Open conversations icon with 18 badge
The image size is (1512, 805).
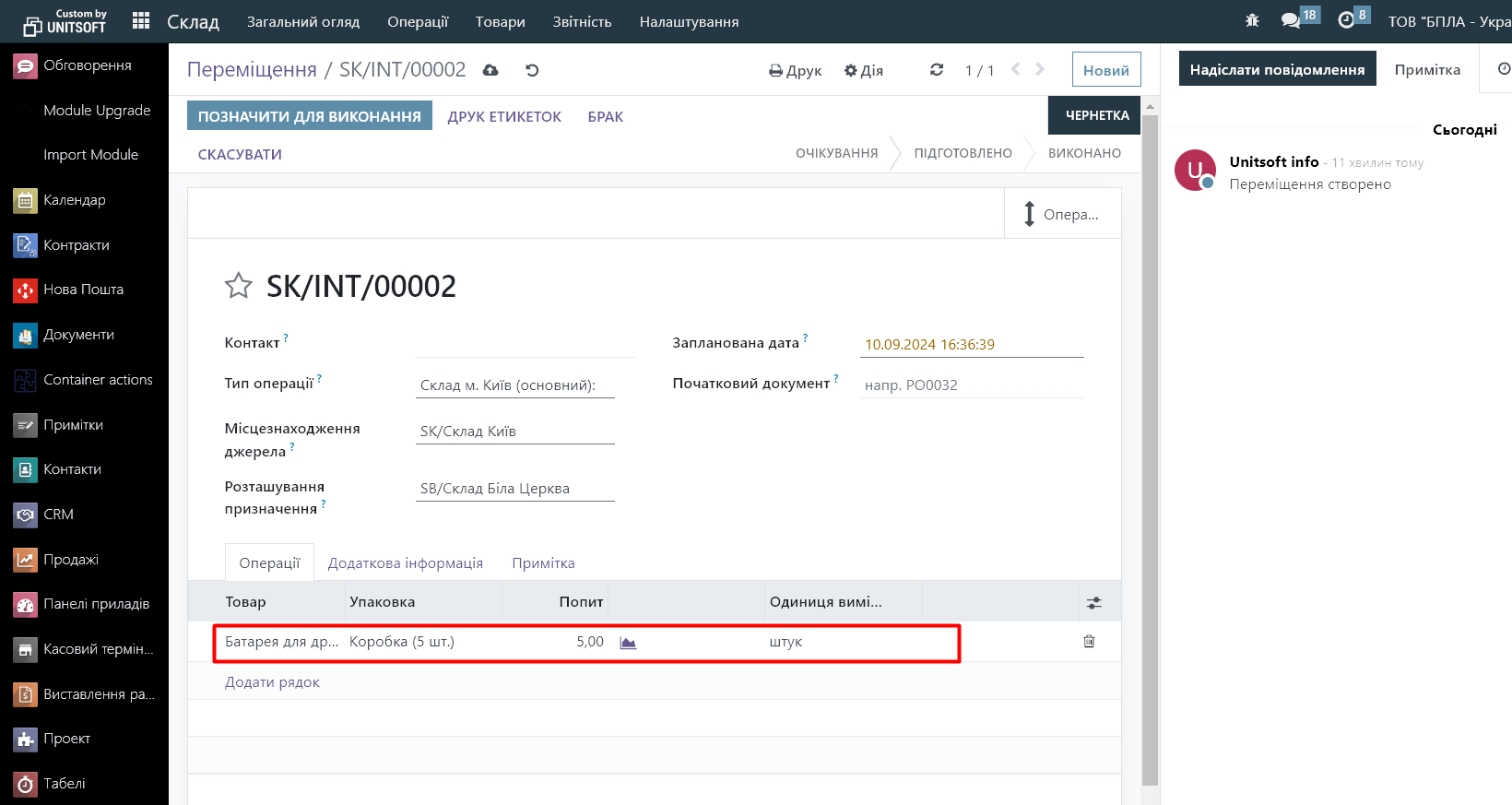point(1291,20)
